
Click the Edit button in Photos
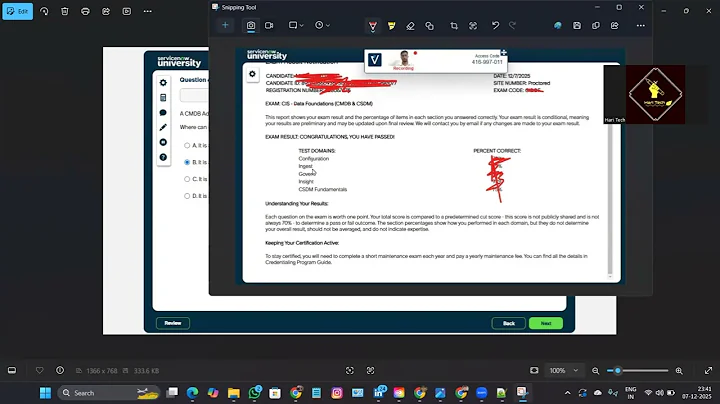(17, 11)
